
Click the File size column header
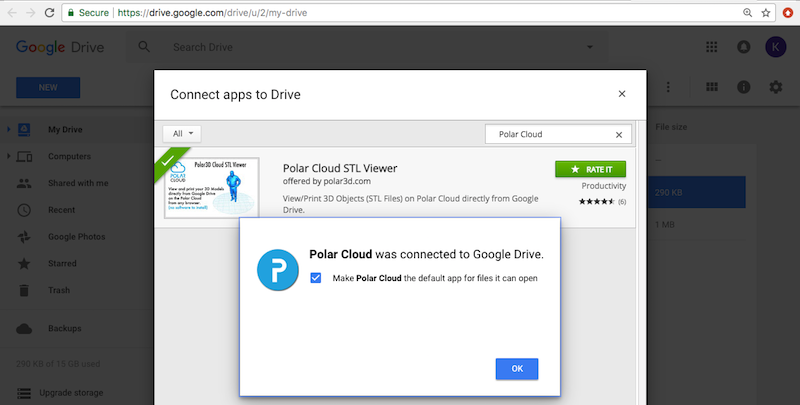[x=671, y=127]
